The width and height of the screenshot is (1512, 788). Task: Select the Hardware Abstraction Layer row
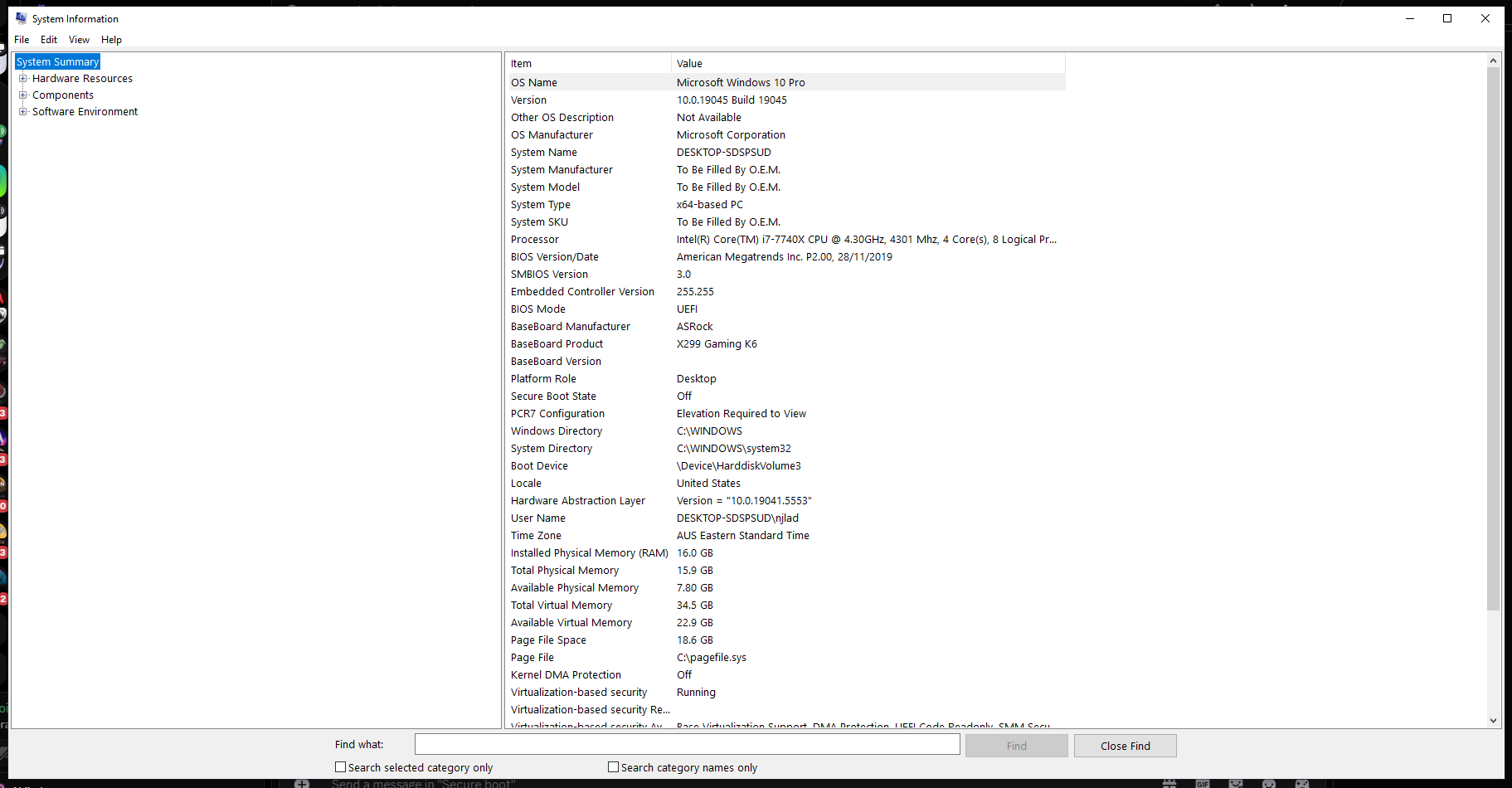787,501
